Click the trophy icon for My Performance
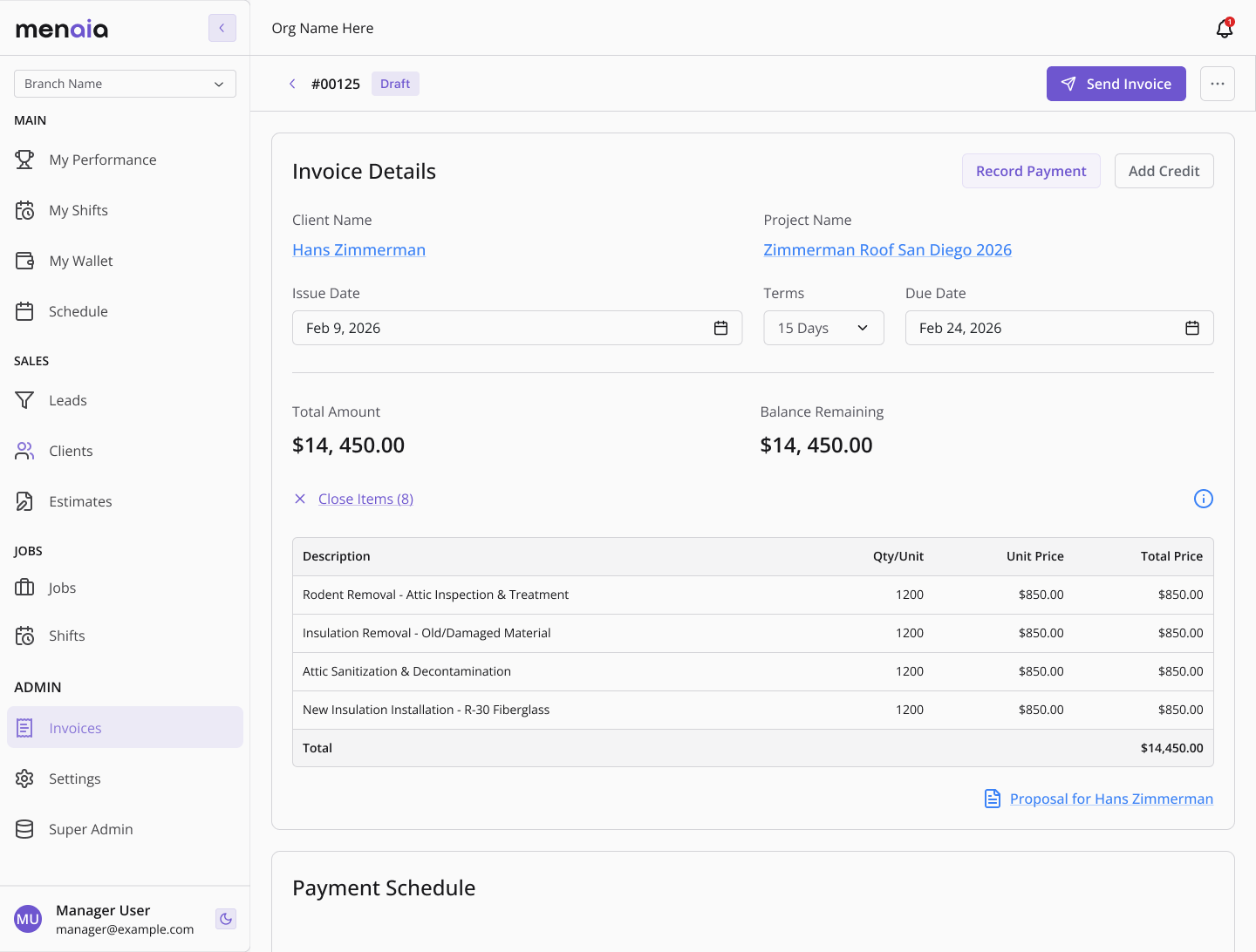Screen dimensions: 1256x952 coord(24,160)
